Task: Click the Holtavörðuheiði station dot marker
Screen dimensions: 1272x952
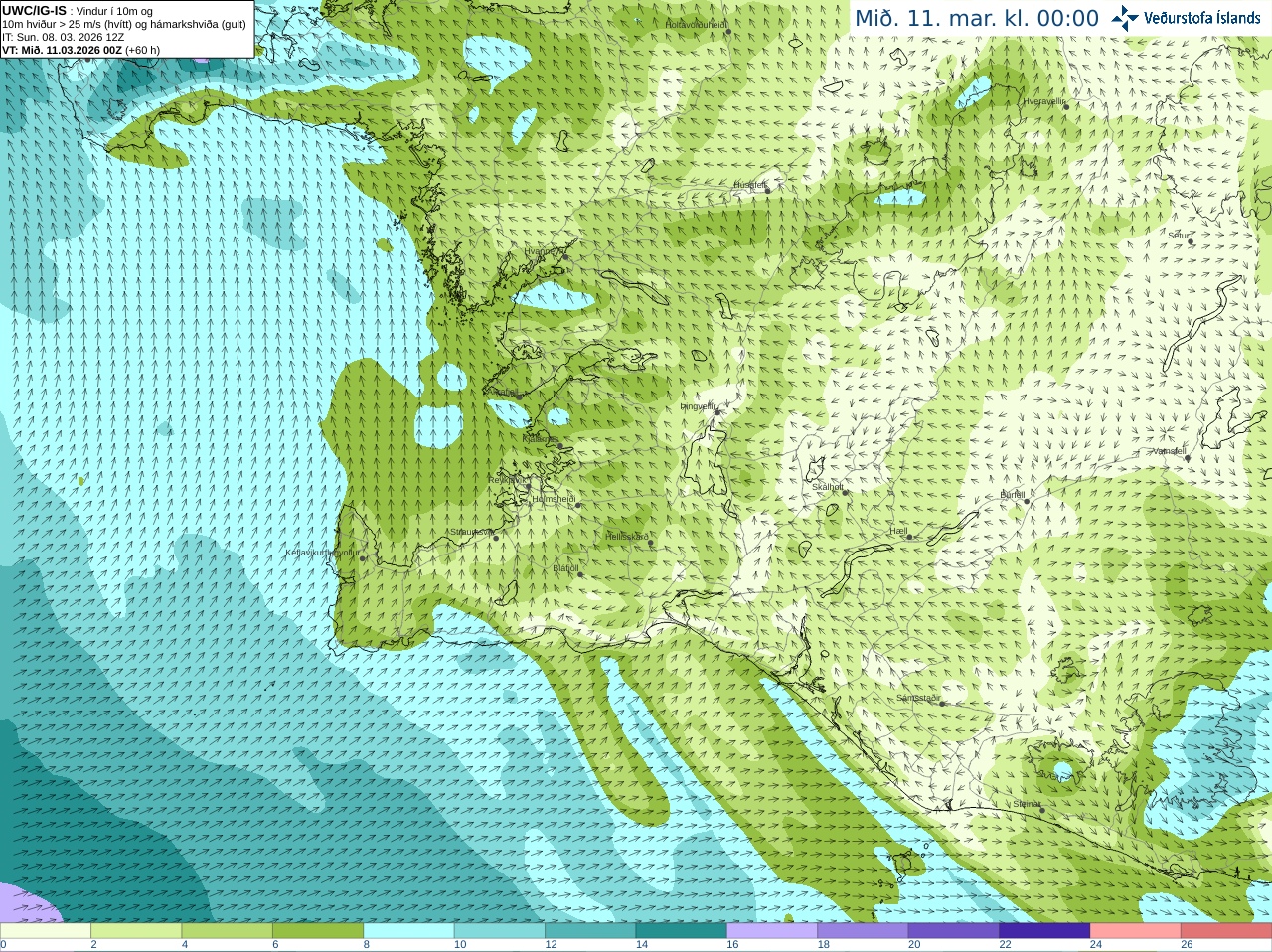Action: click(728, 32)
